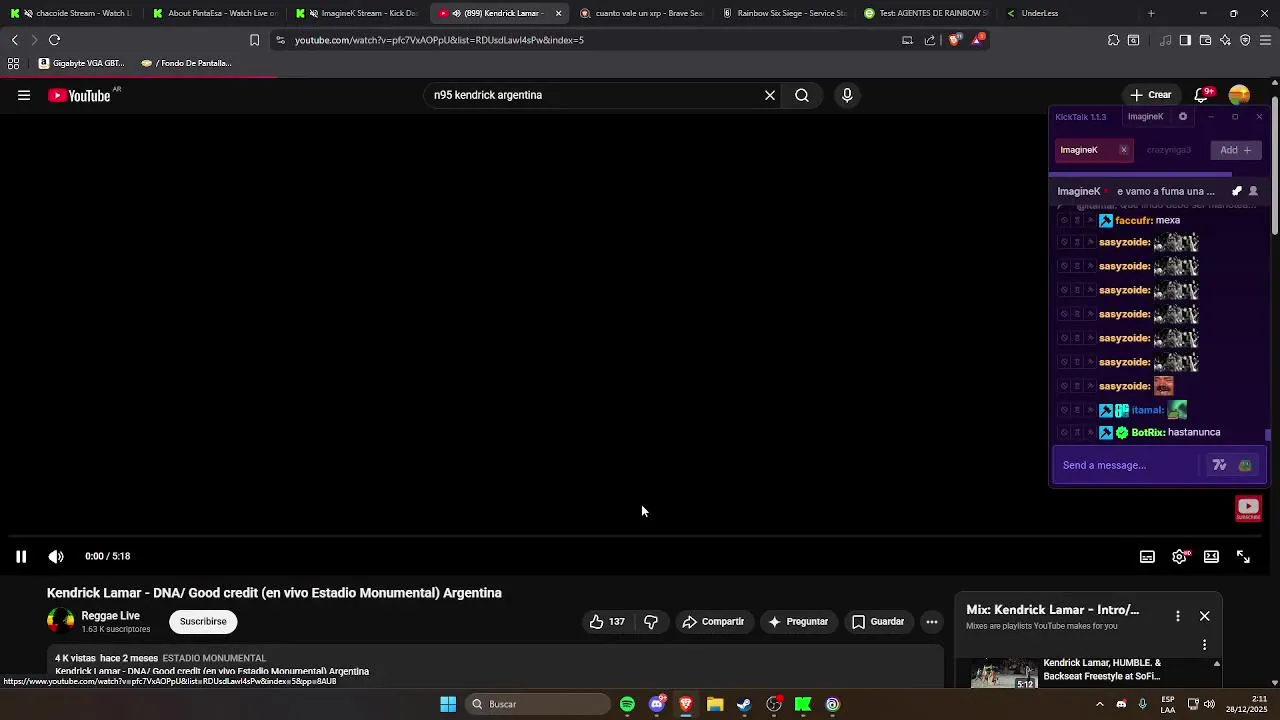This screenshot has height=720, width=1280.
Task: Bookmark this page icon
Action: click(x=254, y=40)
